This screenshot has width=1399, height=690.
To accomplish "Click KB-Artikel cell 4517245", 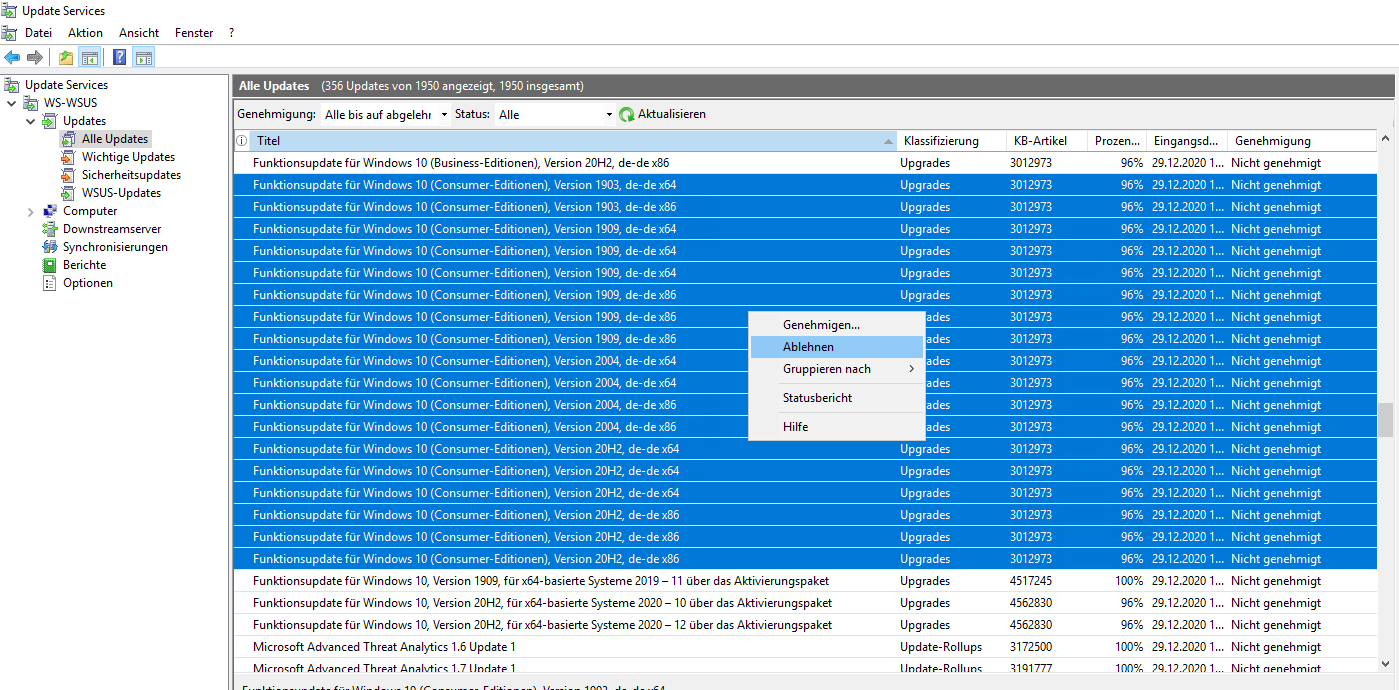I will pyautogui.click(x=1031, y=581).
